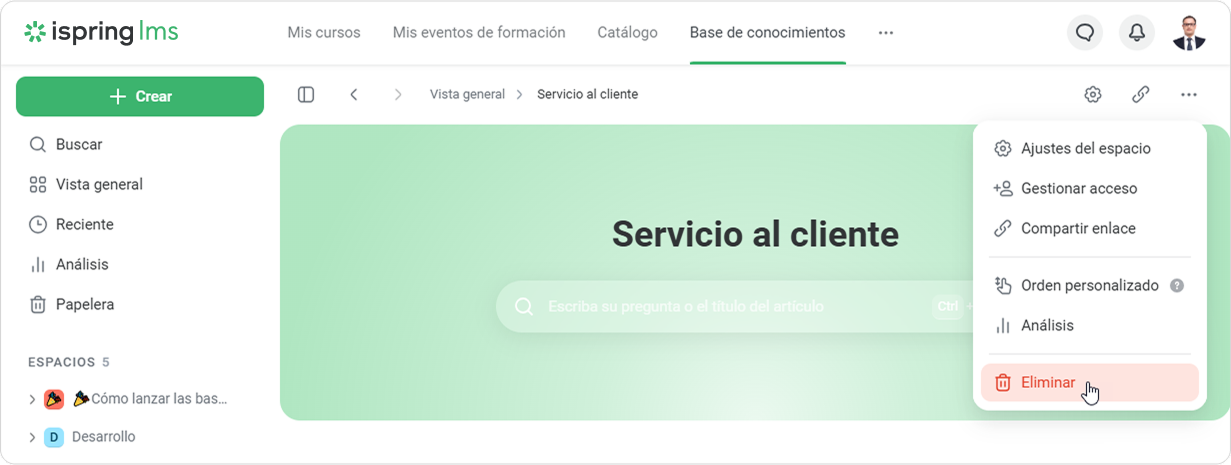This screenshot has height=465, width=1231.
Task: Select Eliminar from the menu
Action: click(x=1048, y=382)
